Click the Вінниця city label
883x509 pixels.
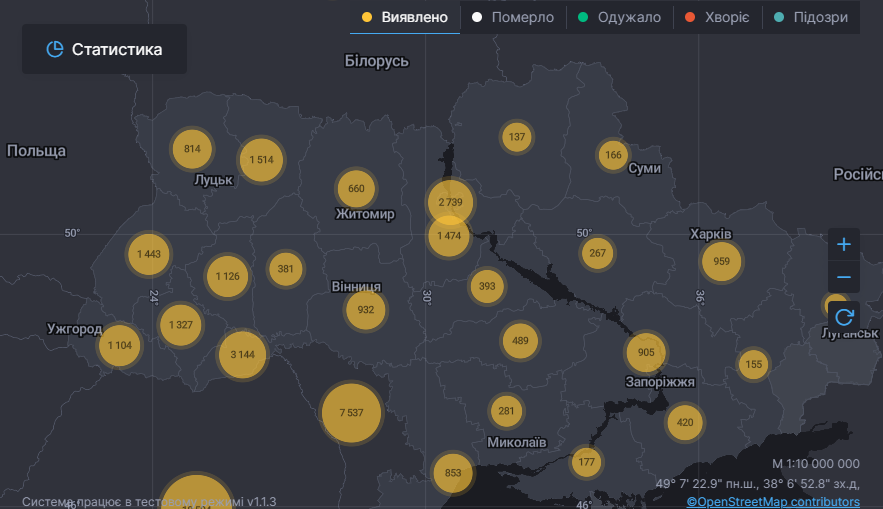(x=356, y=287)
